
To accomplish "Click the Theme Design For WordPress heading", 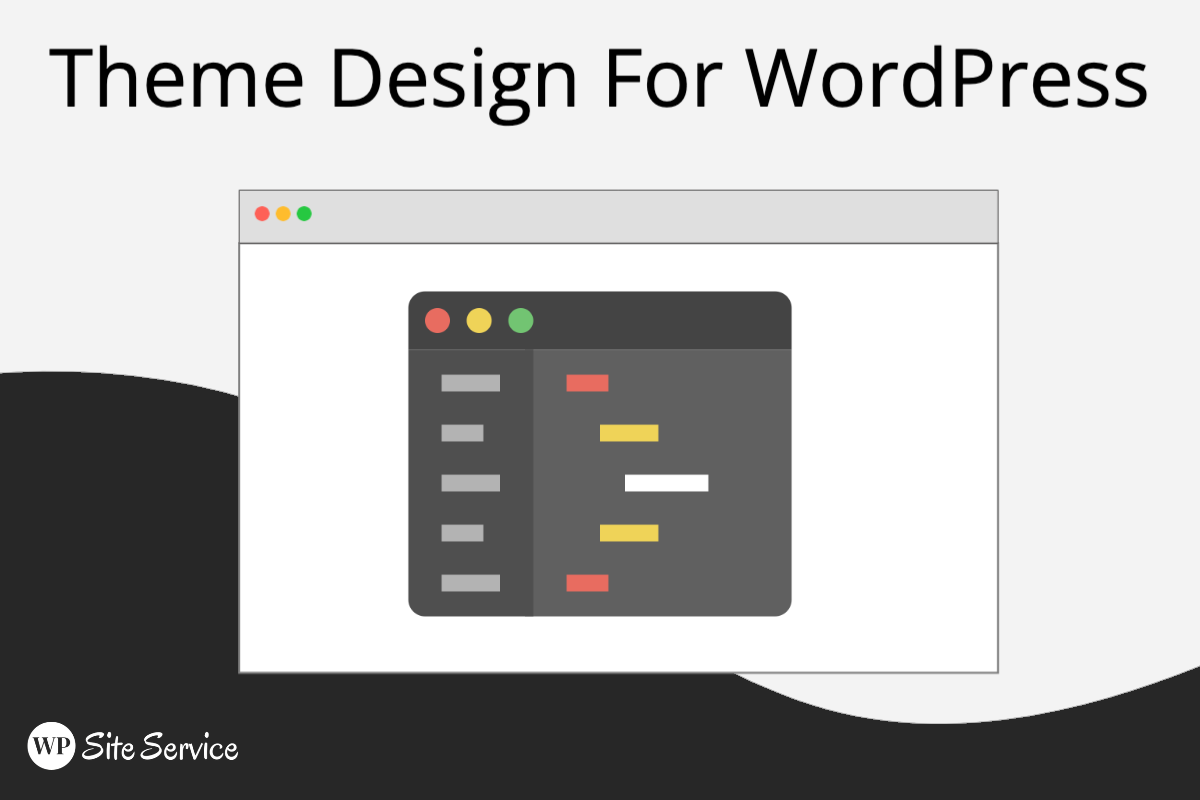I will tap(600, 80).
